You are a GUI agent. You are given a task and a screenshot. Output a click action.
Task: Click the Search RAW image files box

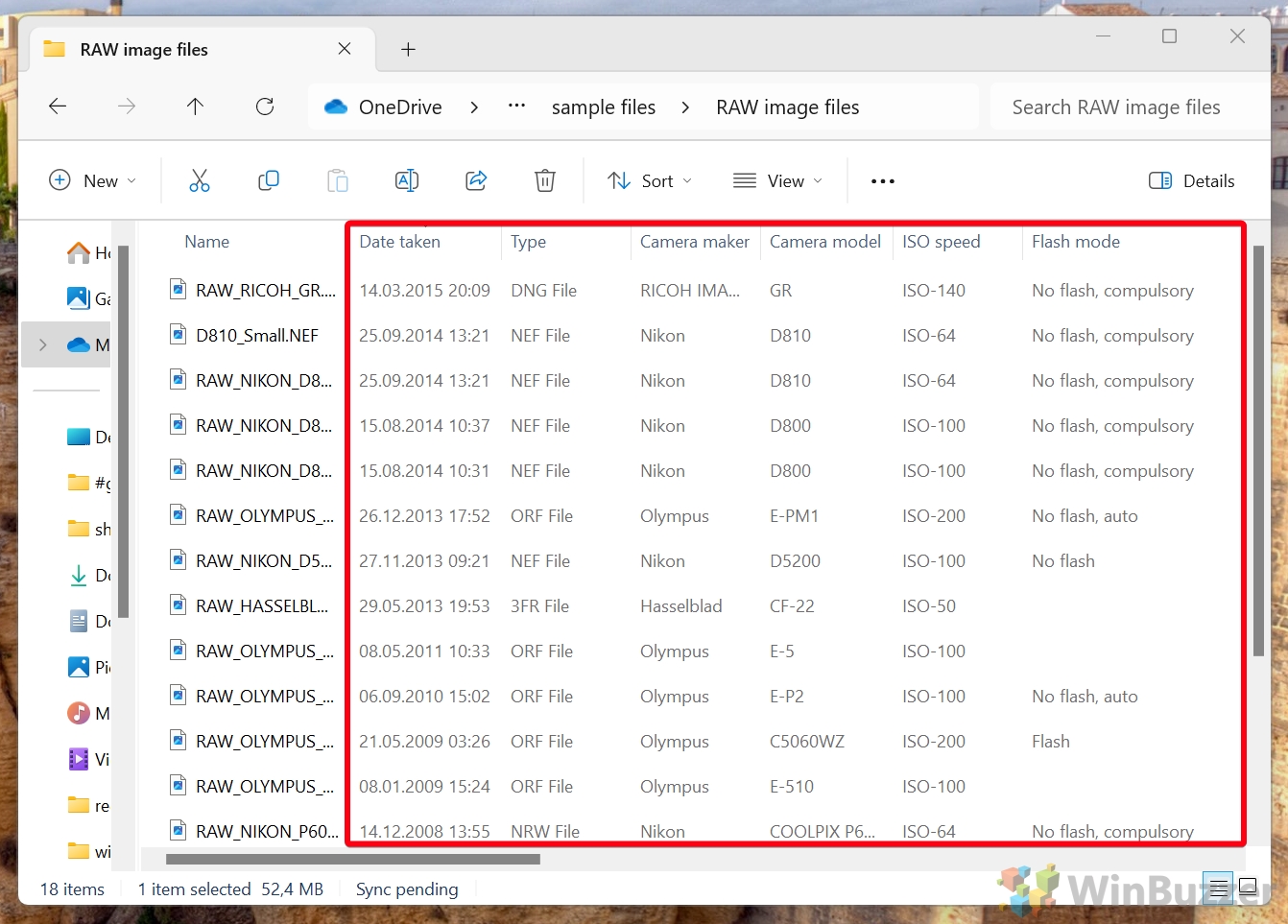1130,107
